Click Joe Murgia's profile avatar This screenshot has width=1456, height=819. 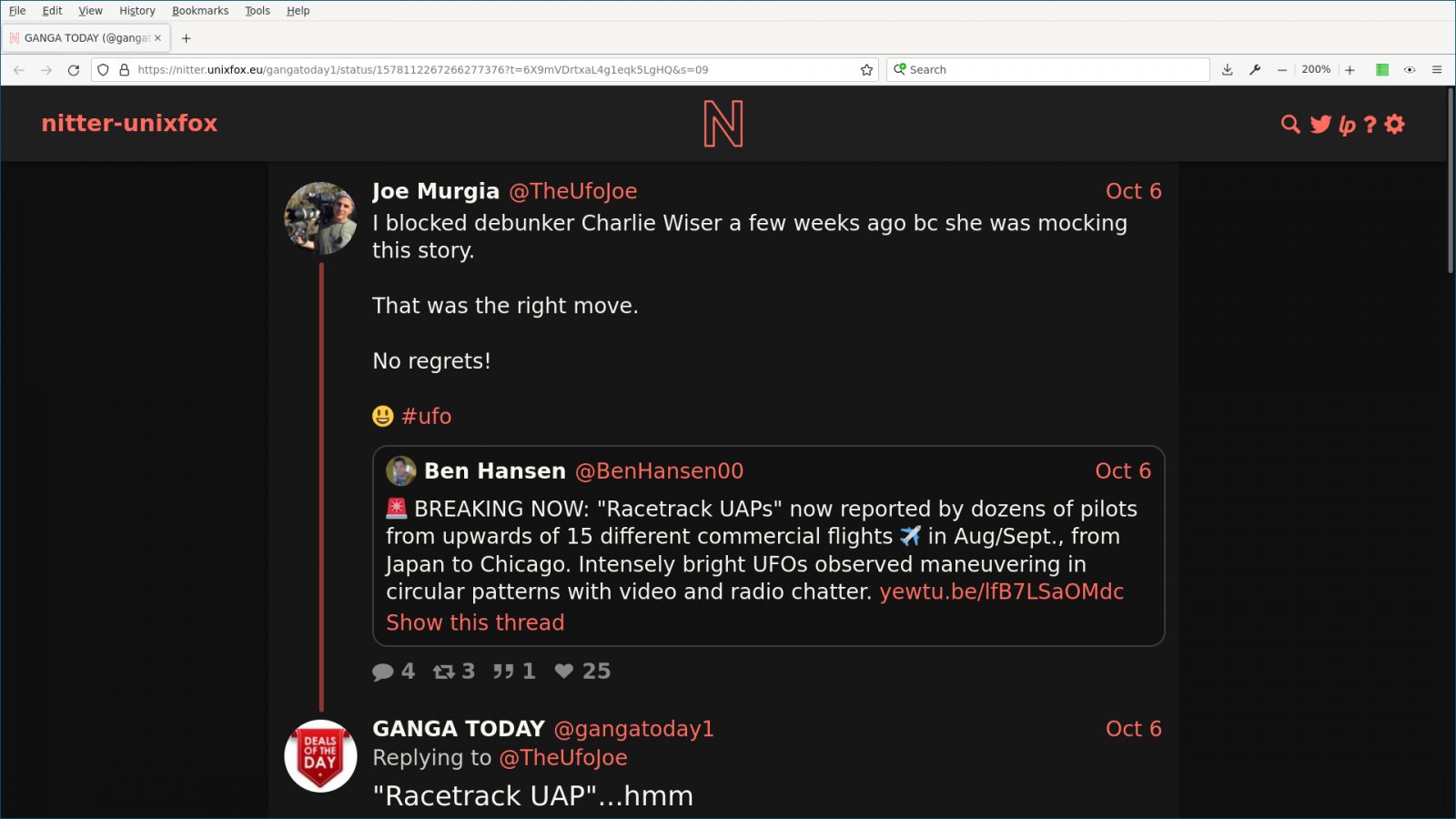point(320,218)
